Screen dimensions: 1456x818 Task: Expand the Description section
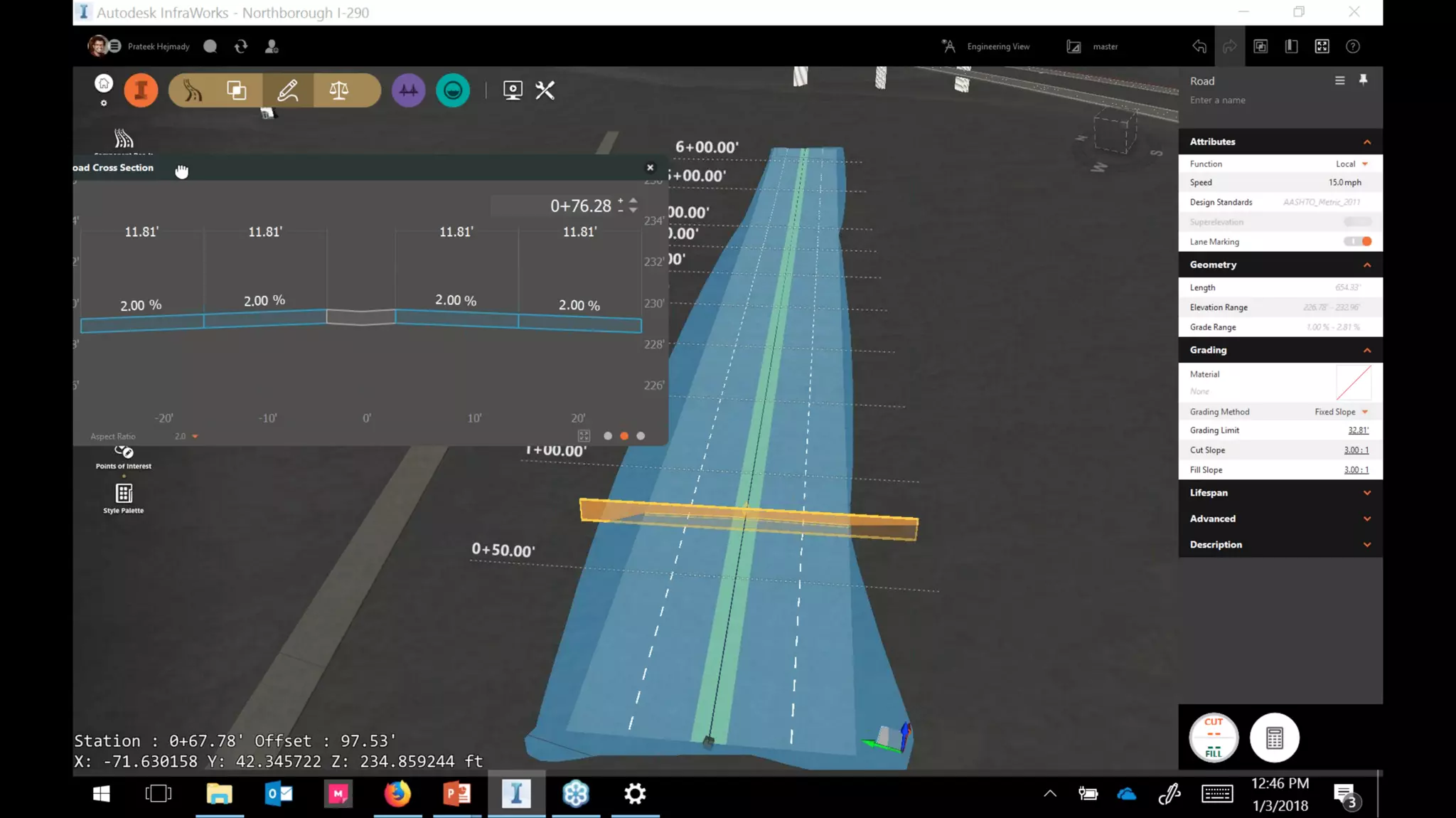coord(1366,545)
